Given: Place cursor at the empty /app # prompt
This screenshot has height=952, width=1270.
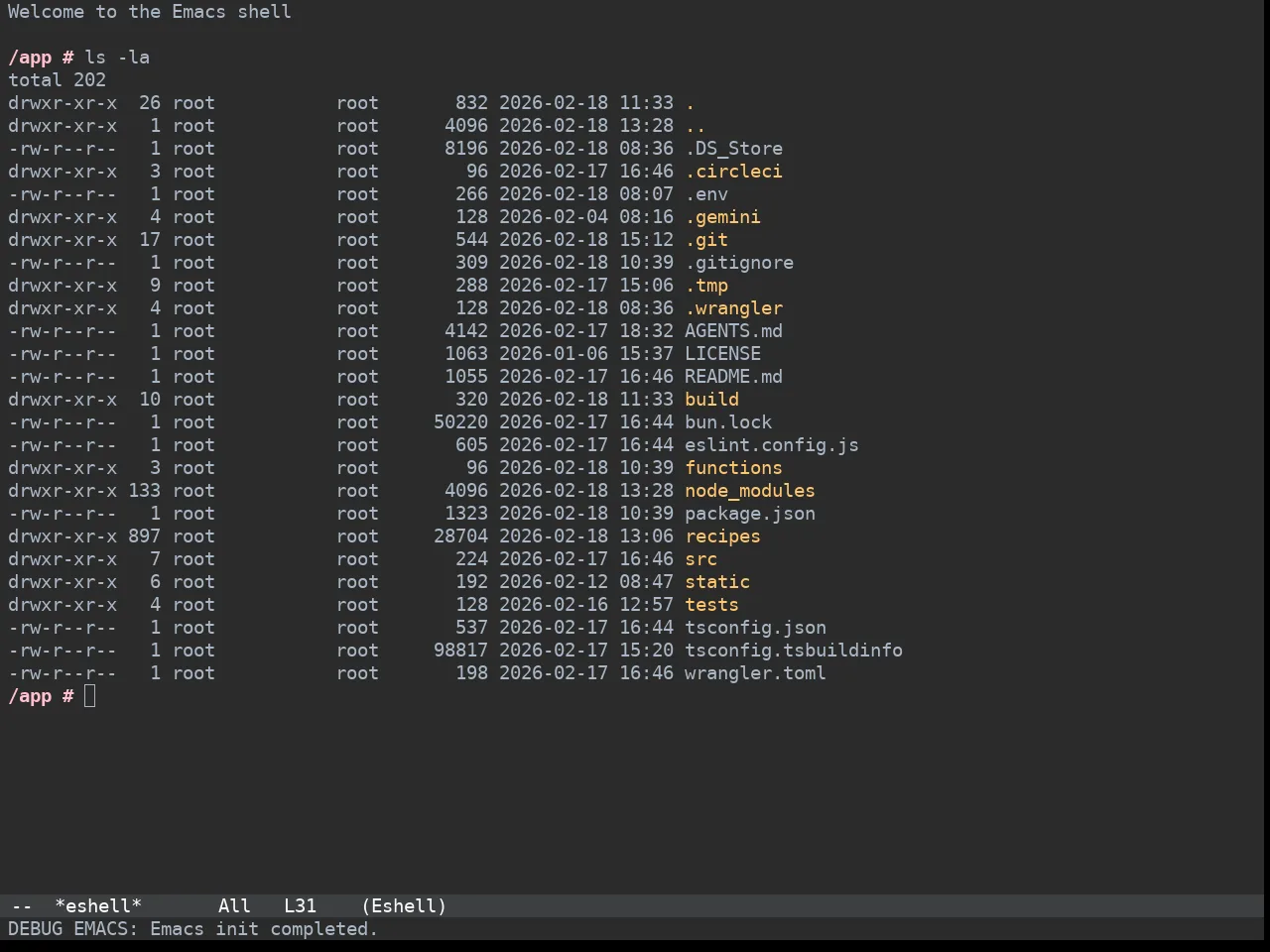Looking at the screenshot, I should (x=90, y=696).
